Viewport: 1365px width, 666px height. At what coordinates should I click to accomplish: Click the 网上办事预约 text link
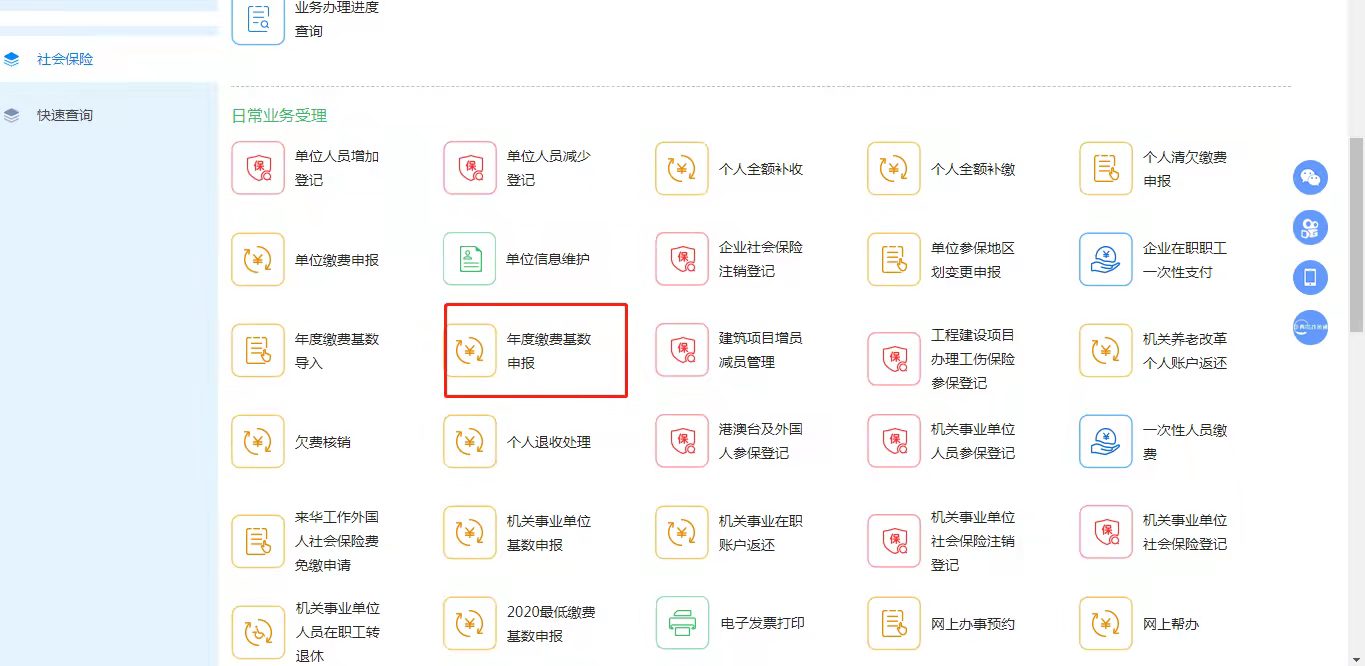coord(972,624)
